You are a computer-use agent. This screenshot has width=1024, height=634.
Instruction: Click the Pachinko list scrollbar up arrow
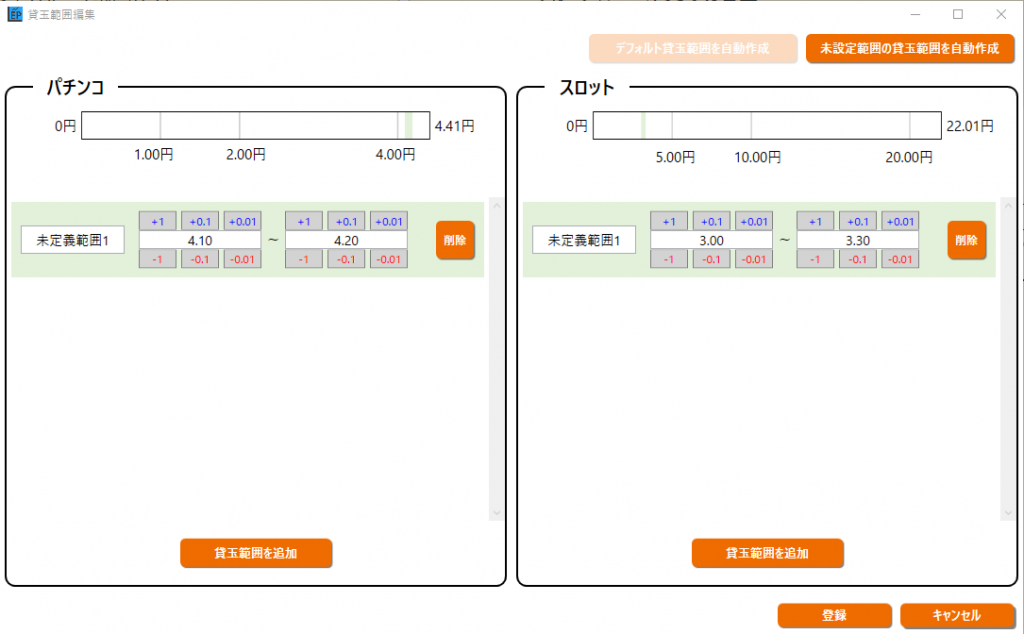(496, 206)
